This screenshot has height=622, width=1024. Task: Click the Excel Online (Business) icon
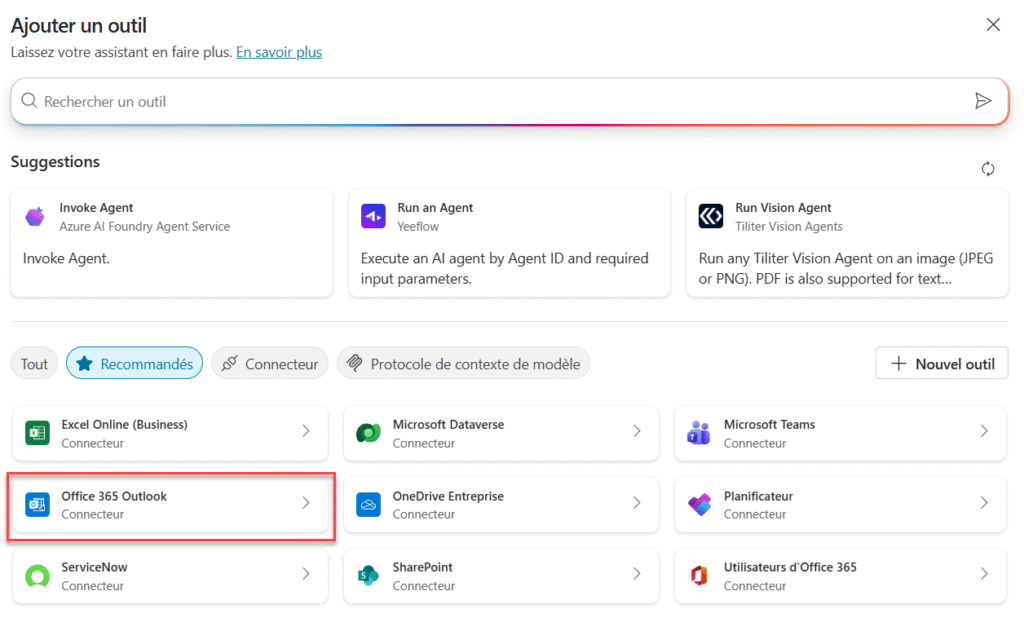(38, 433)
